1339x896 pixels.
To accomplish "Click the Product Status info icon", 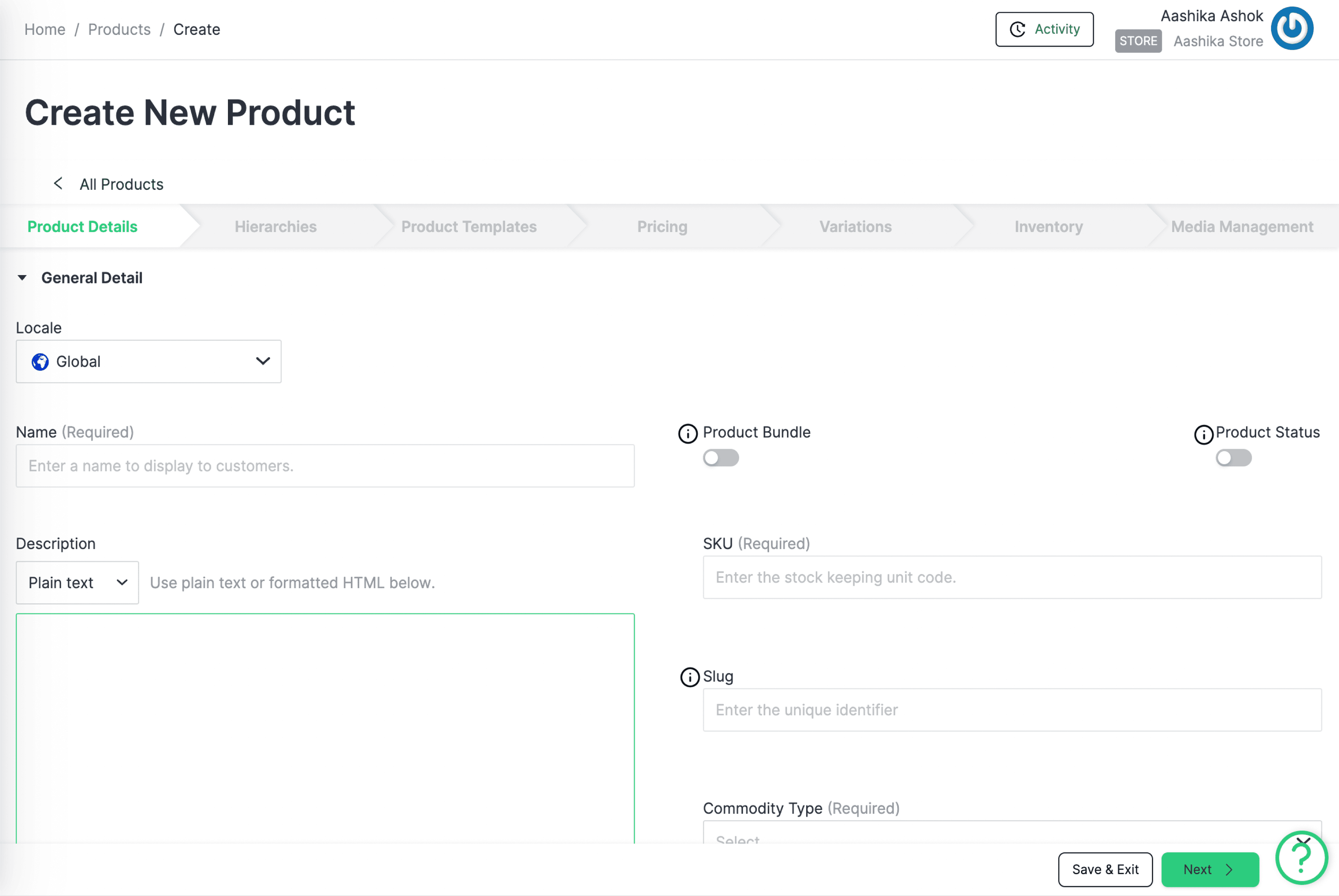I will (1203, 434).
